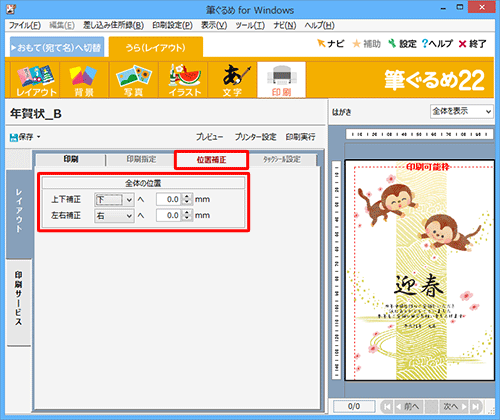Select the 位置補正 tab
Image resolution: width=500 pixels, height=420 pixels.
pyautogui.click(x=211, y=160)
